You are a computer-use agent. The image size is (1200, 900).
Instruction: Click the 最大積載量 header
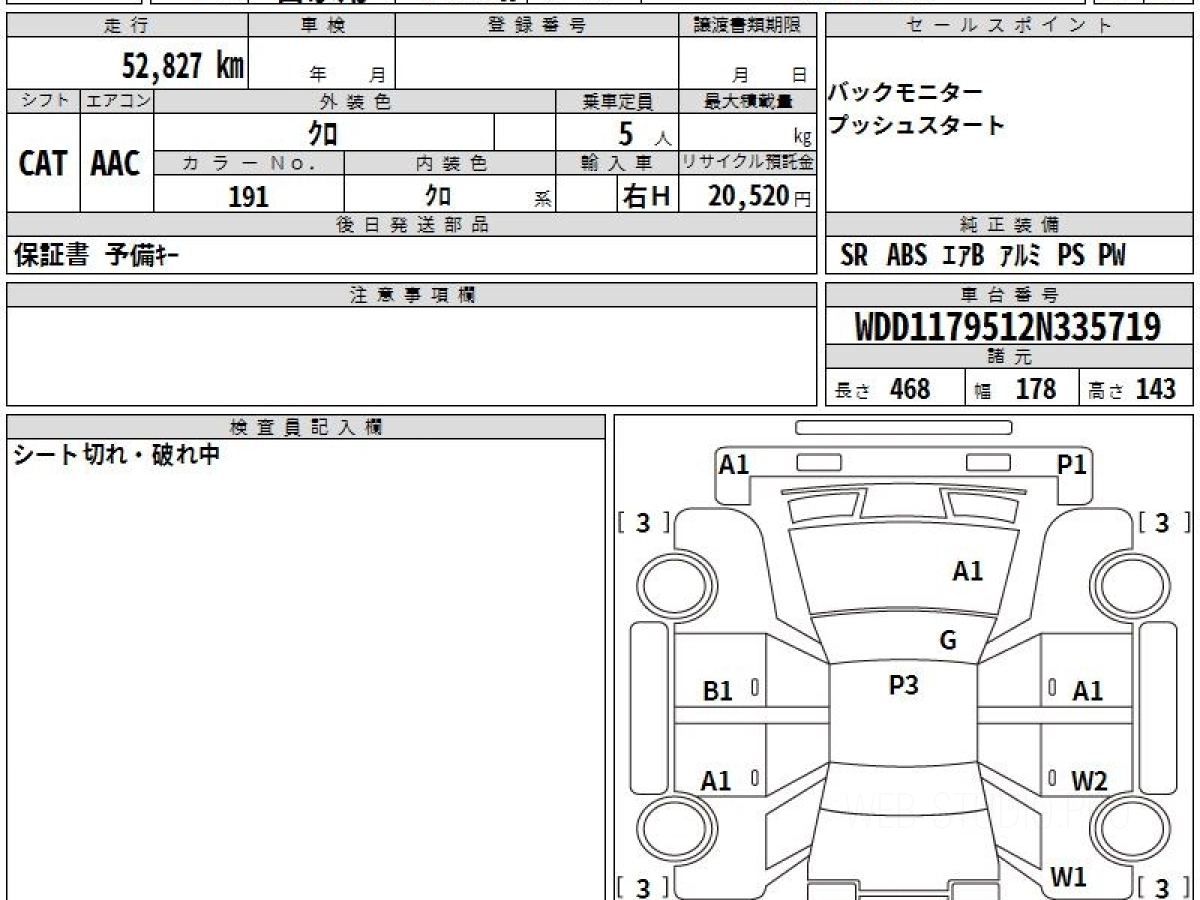pos(748,101)
